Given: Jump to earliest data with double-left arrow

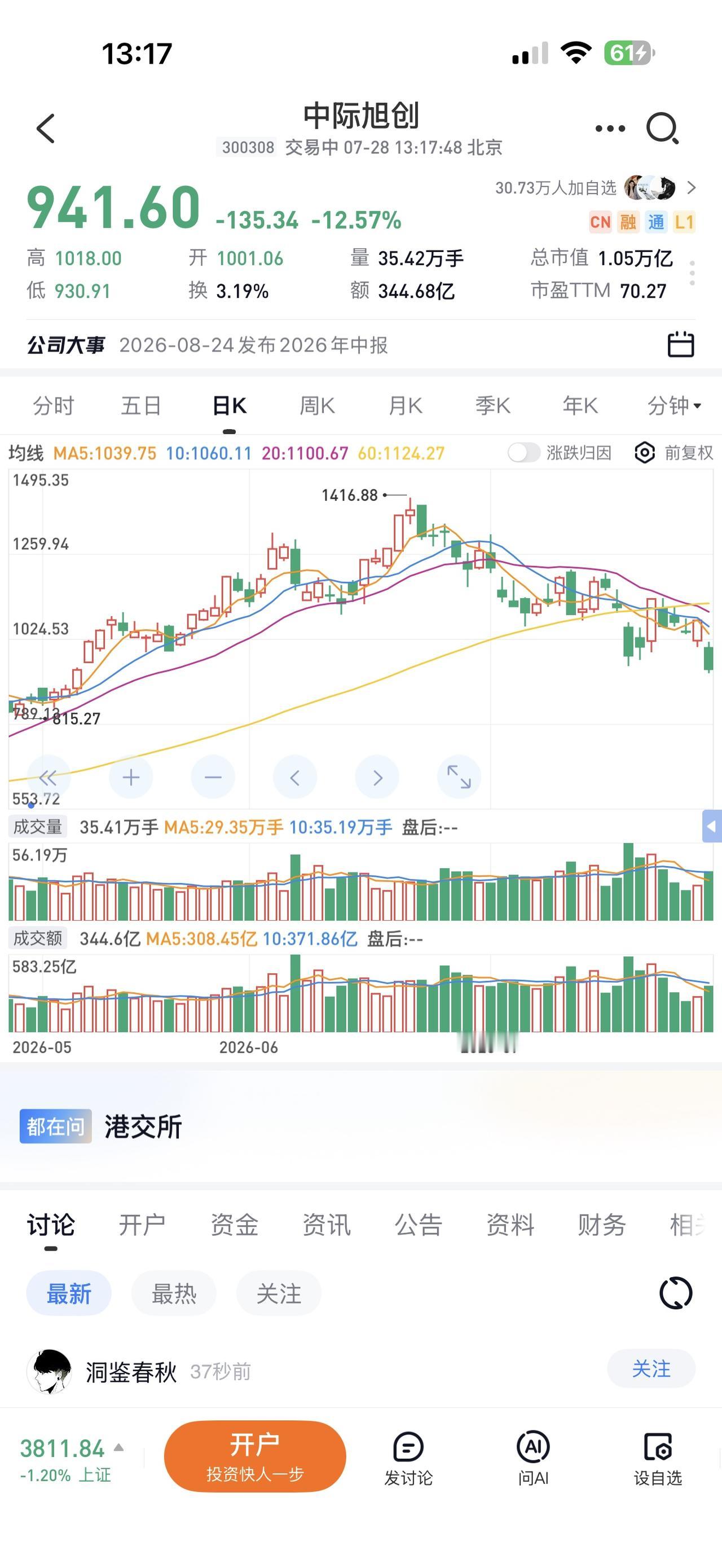Looking at the screenshot, I should [48, 778].
